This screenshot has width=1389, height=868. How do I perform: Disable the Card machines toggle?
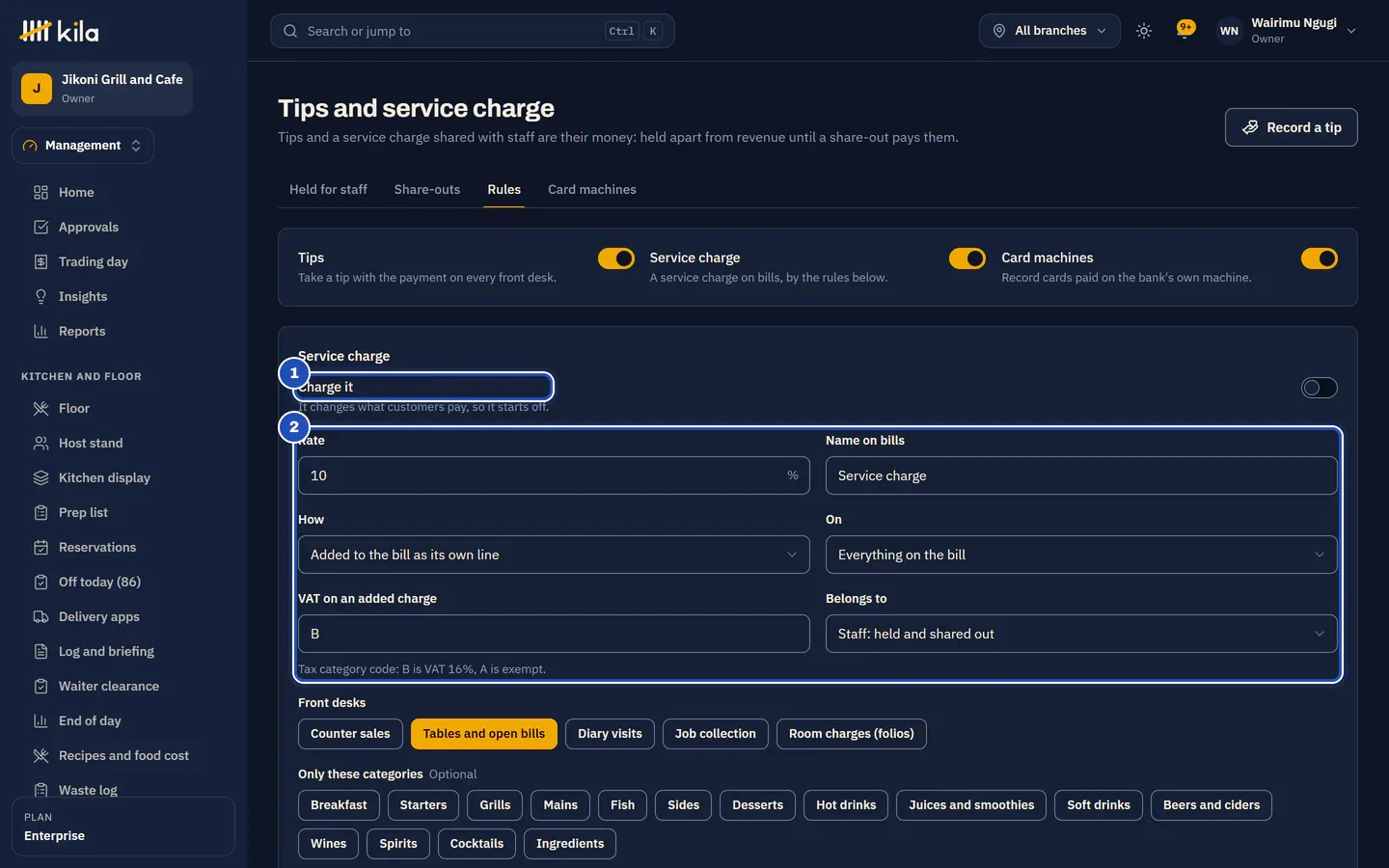click(1320, 258)
